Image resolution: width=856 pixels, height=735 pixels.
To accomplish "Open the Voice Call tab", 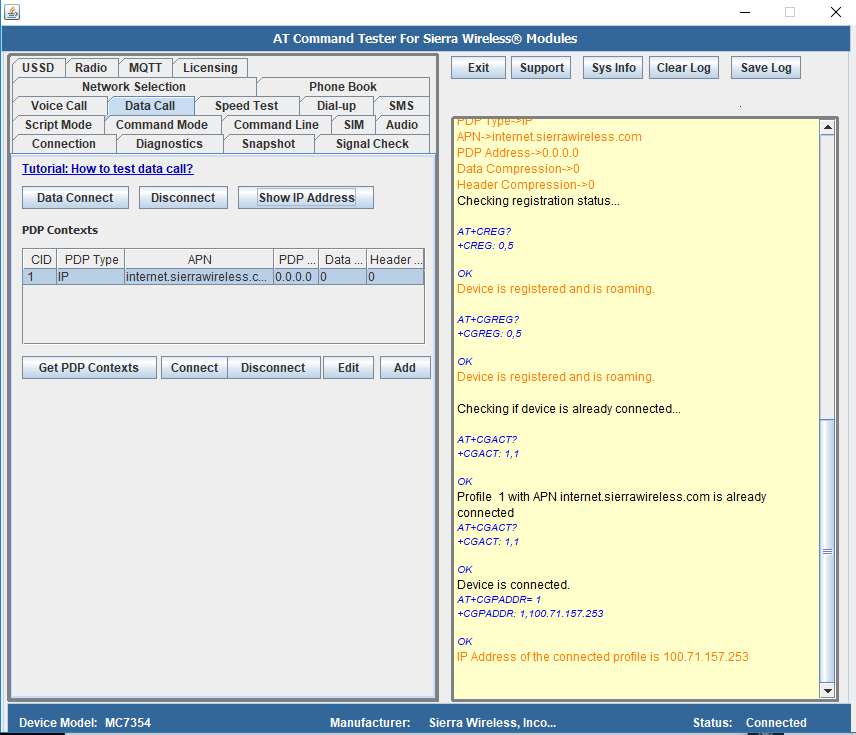I will 59,106.
